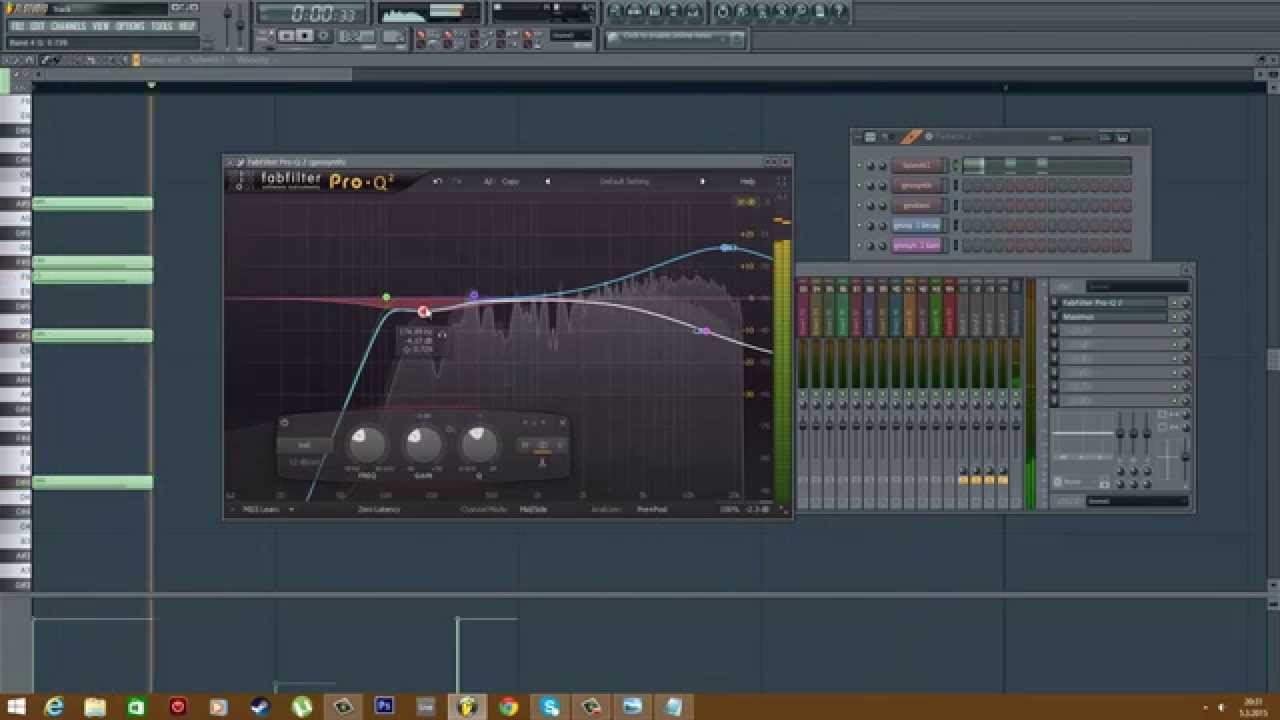The width and height of the screenshot is (1280, 720).
Task: Toggle Pro-Q 2 full screen mode icon
Action: coord(781,181)
